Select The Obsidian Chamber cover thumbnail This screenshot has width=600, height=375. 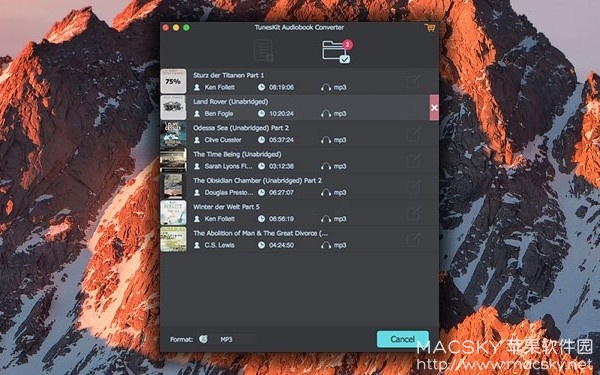point(173,186)
